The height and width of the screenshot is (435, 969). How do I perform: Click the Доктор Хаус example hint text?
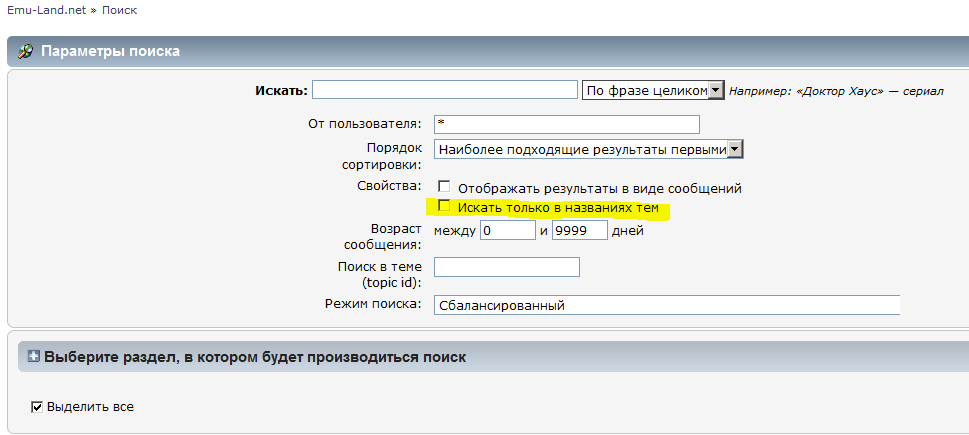(x=835, y=91)
